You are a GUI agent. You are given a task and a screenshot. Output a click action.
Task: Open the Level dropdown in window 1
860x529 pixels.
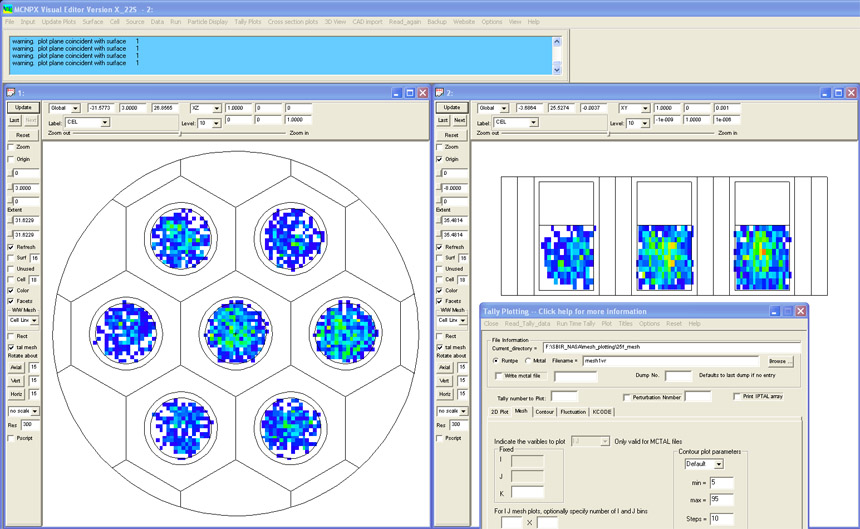coord(217,123)
